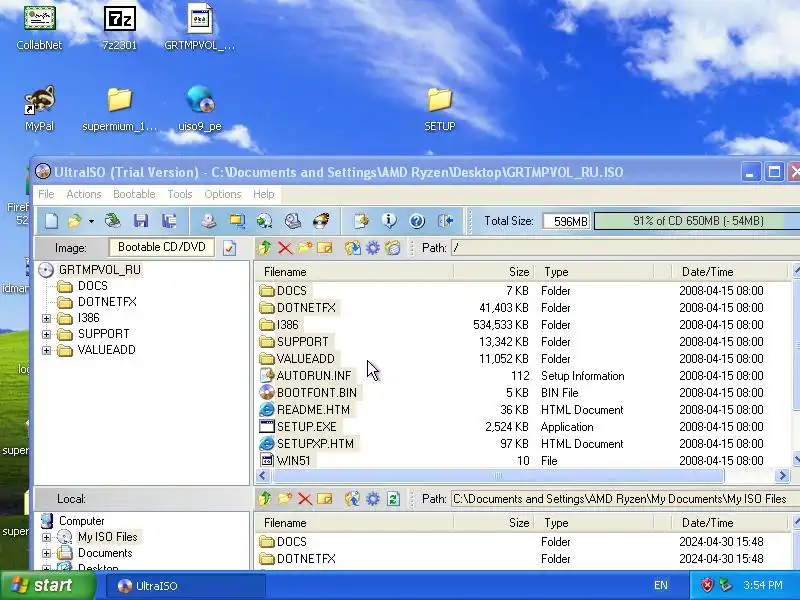800x600 pixels.
Task: Click the New image toolbar icon
Action: pos(52,221)
